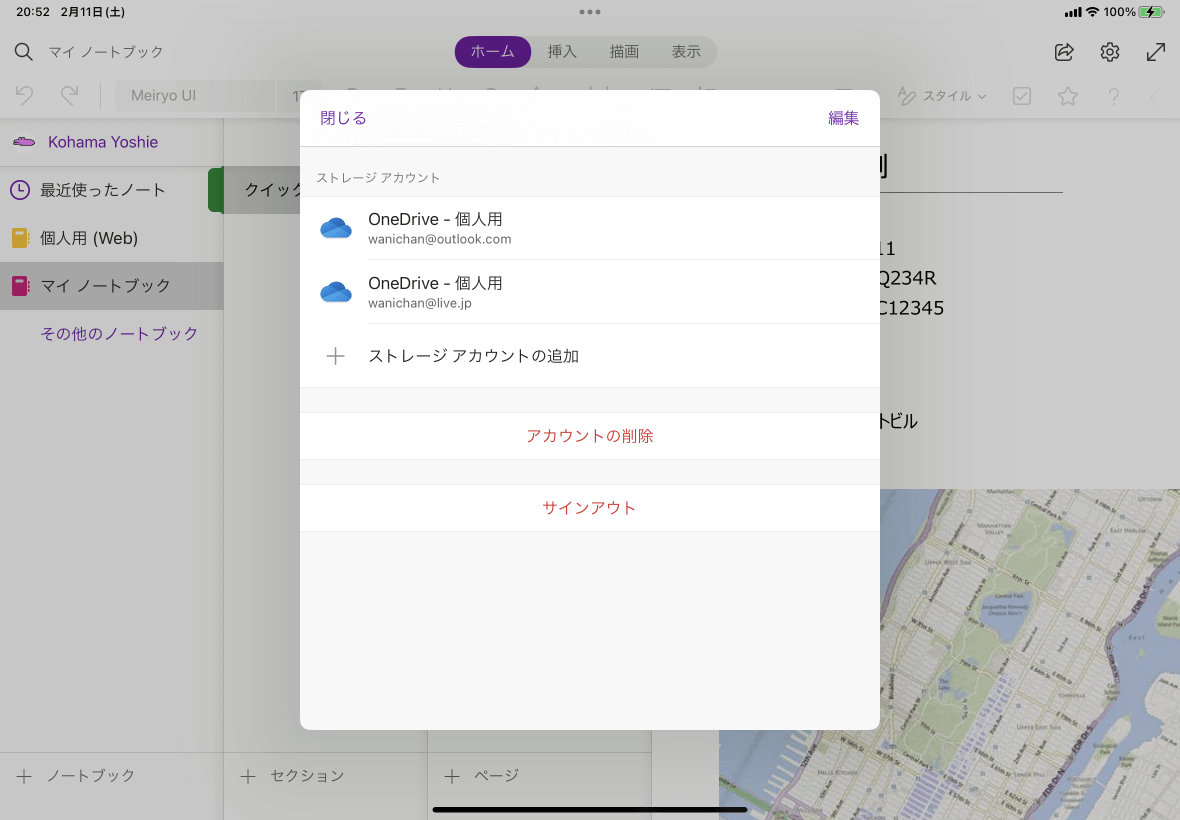Click OneDrive cloud icon for wanichan@outlook.com
The height and width of the screenshot is (820, 1180).
[336, 228]
